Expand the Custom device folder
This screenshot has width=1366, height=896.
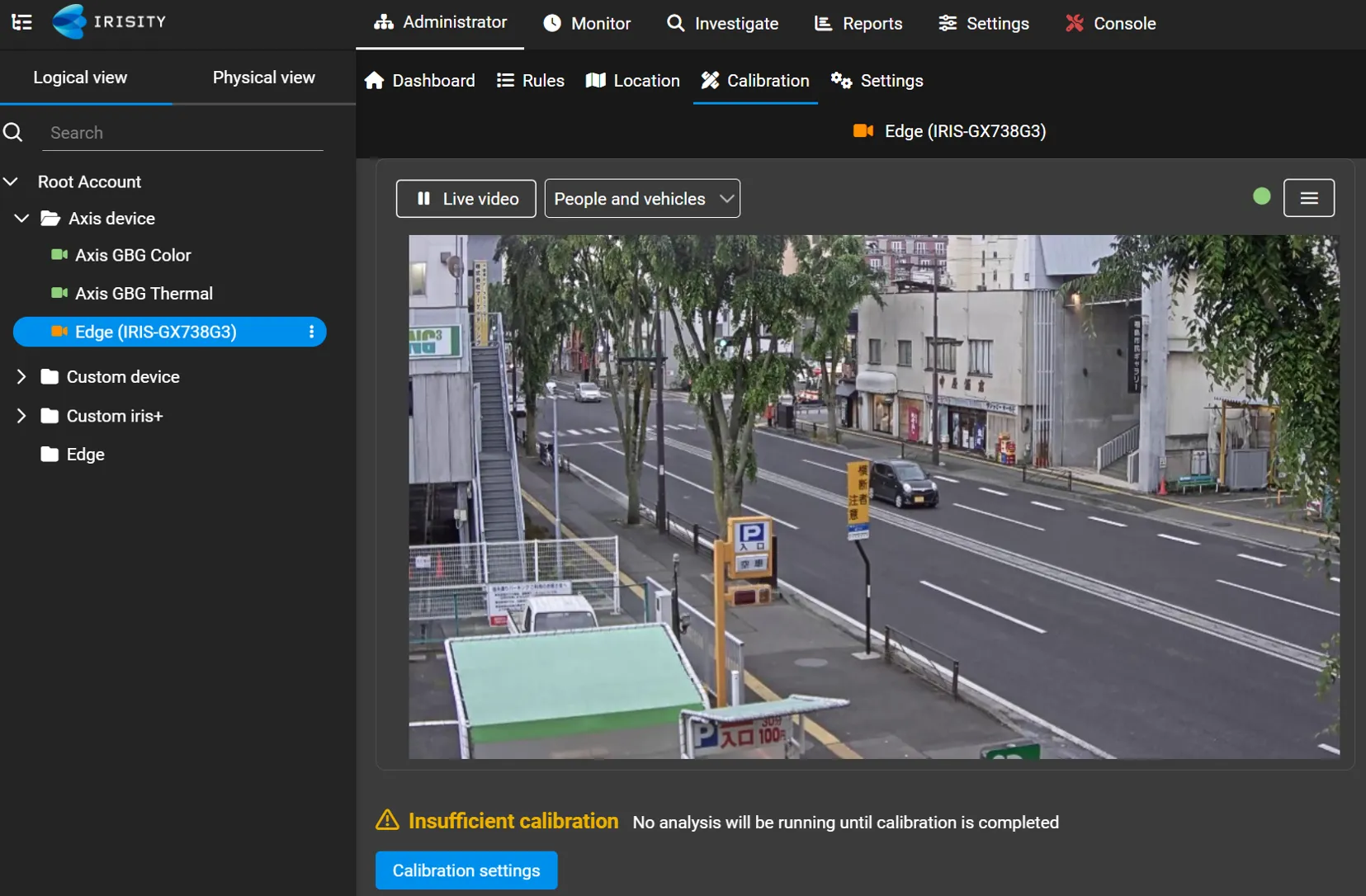coord(21,377)
